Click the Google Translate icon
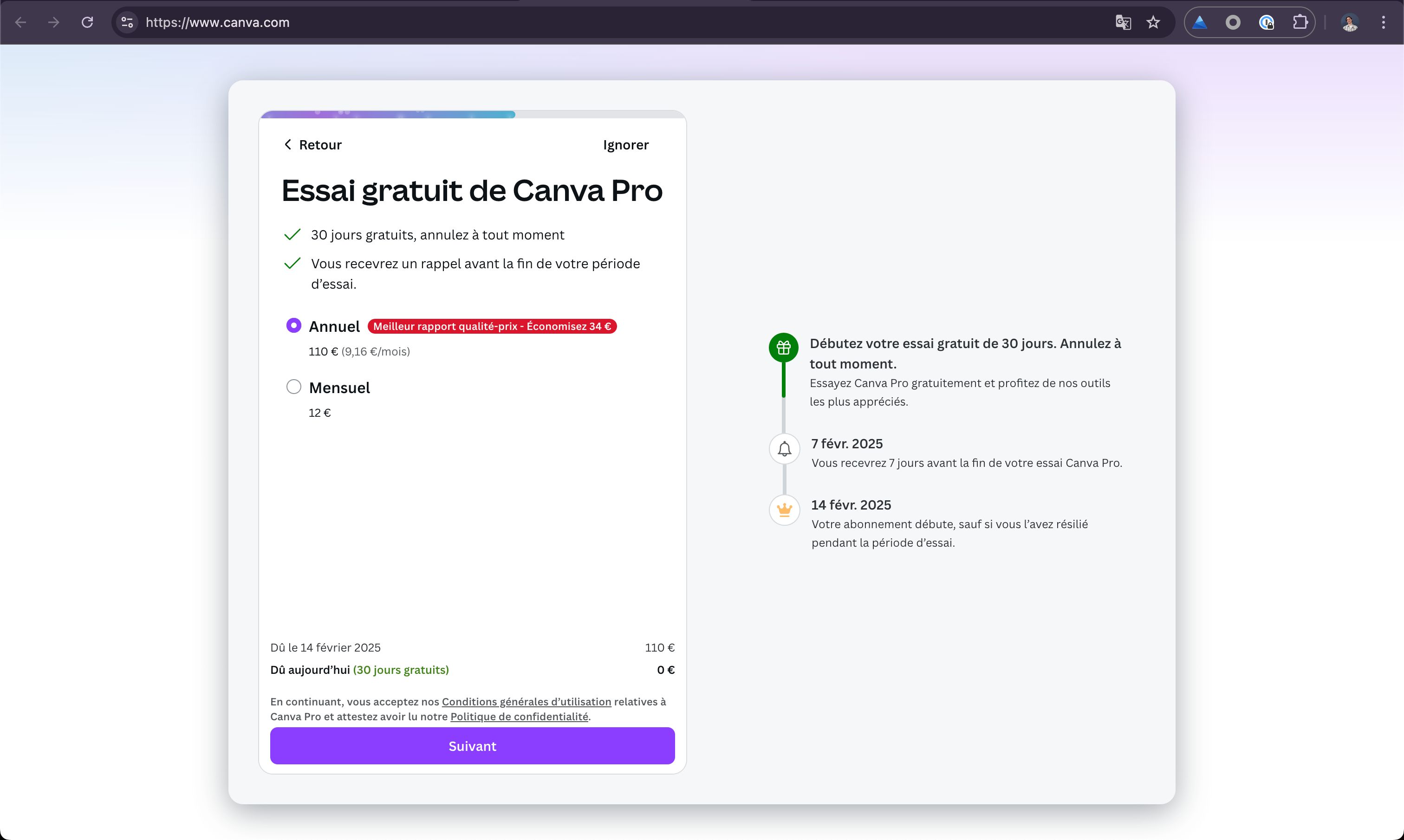This screenshot has width=1404, height=840. (x=1123, y=23)
